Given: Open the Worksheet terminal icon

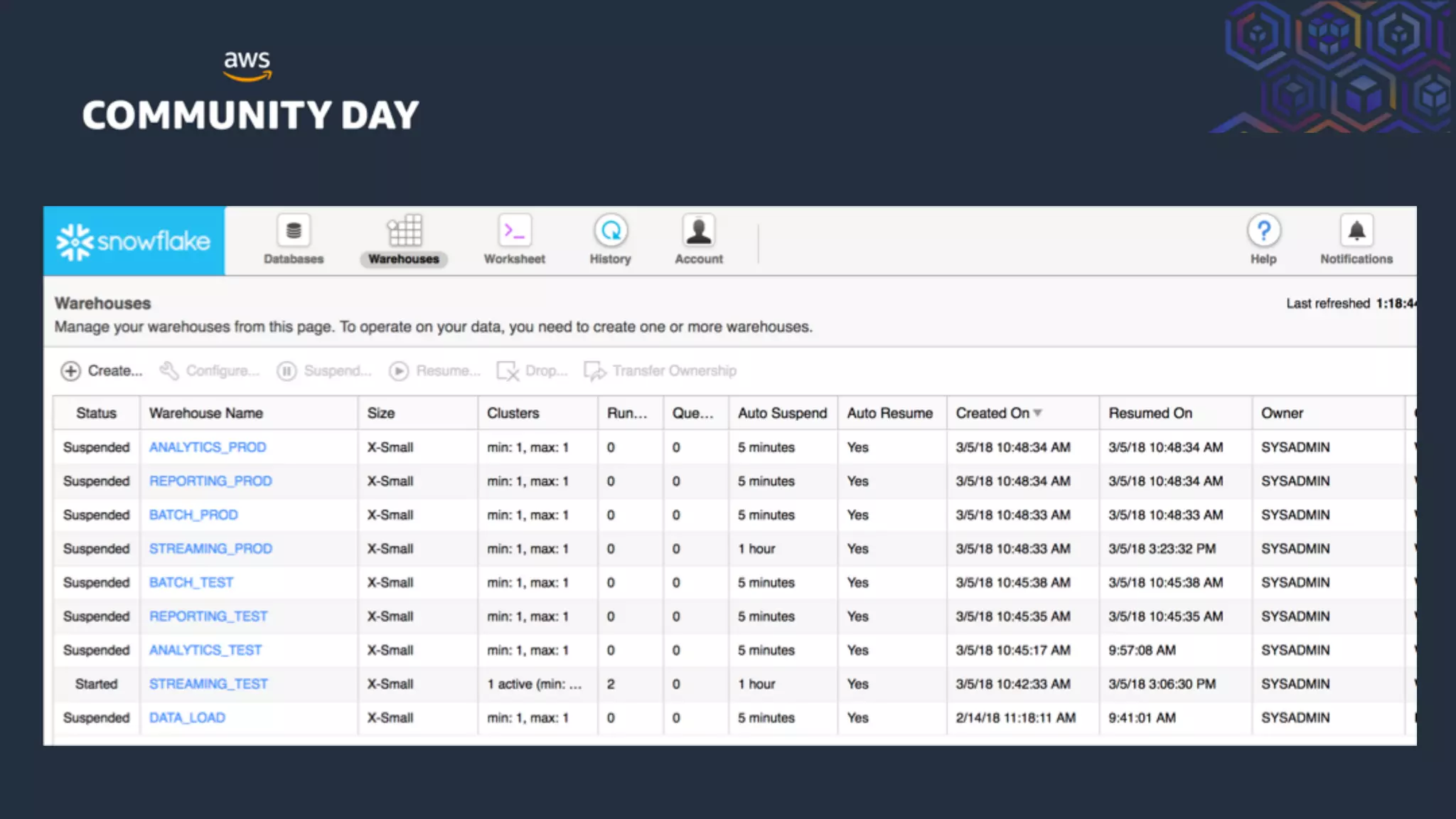Looking at the screenshot, I should (514, 231).
